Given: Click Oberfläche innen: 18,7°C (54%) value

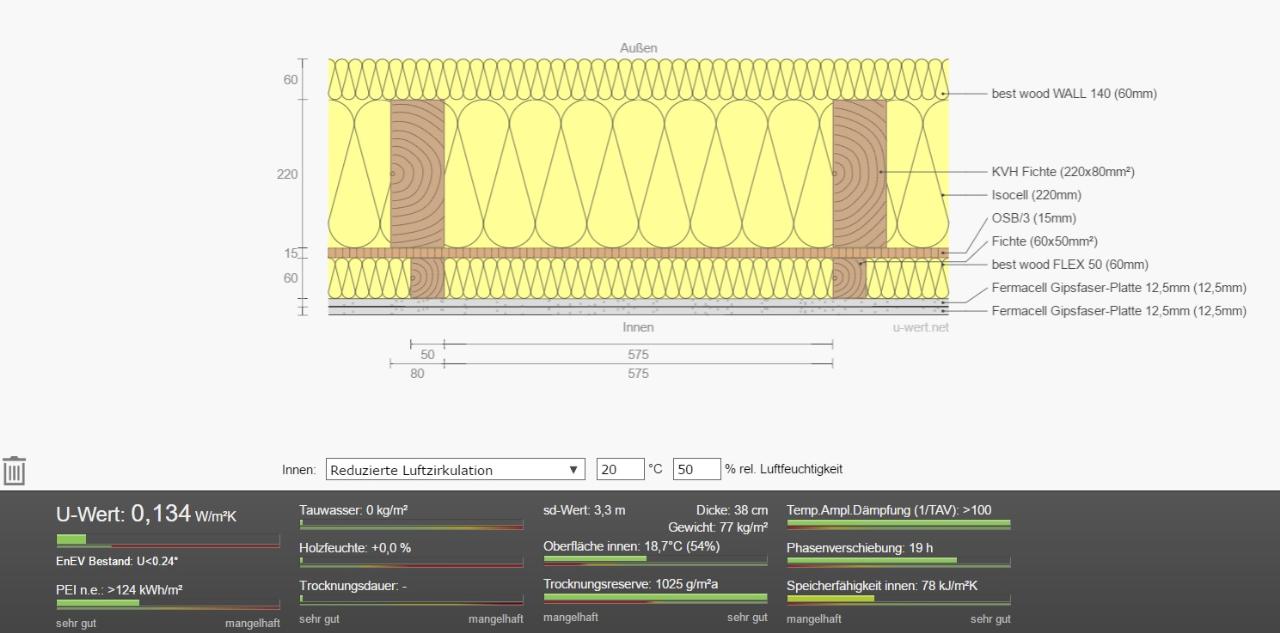Looking at the screenshot, I should pyautogui.click(x=631, y=546).
